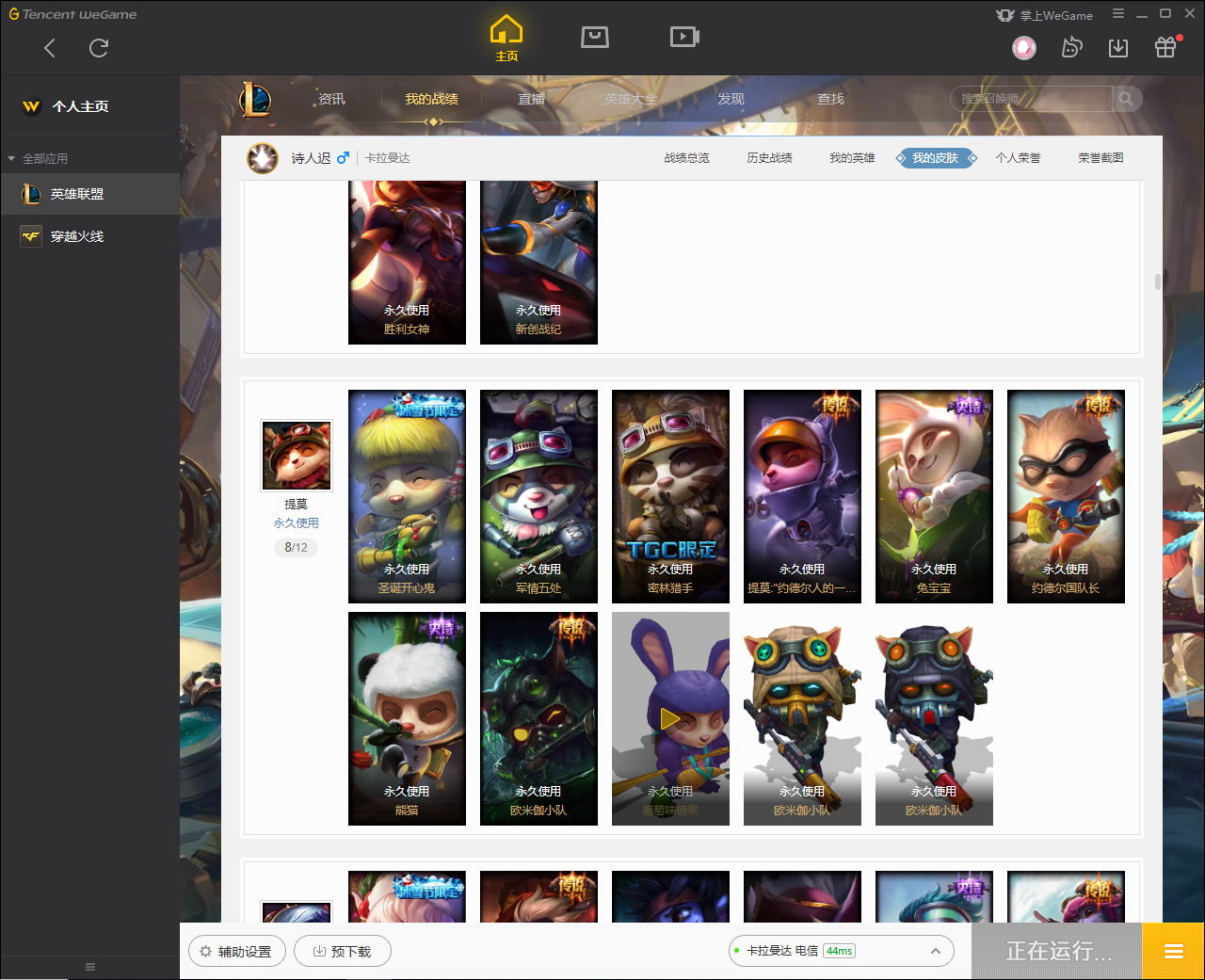The image size is (1205, 980).
Task: Open the yellow menu button beside 正在运行
Action: tap(1174, 951)
